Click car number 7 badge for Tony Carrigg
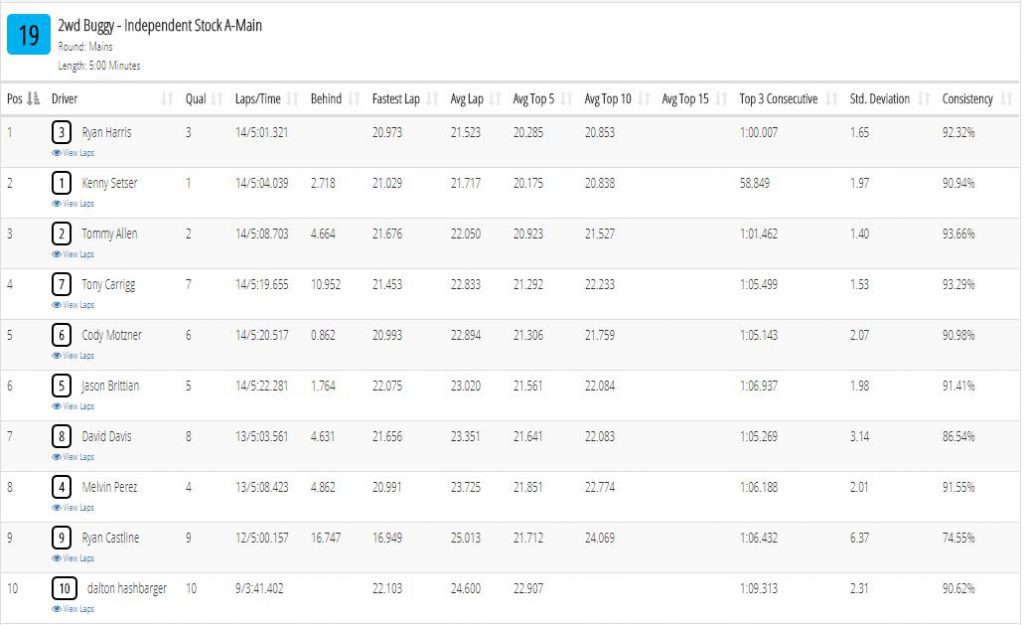This screenshot has width=1024, height=625. point(61,285)
